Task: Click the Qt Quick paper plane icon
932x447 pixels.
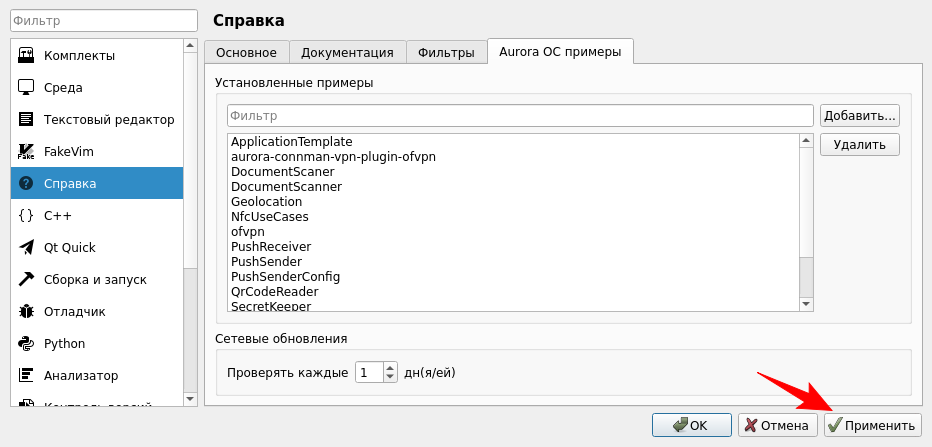Action: tap(27, 247)
